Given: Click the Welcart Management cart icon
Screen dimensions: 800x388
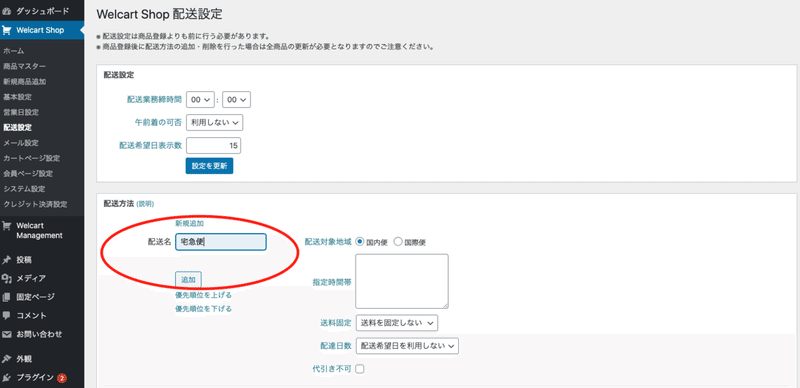Looking at the screenshot, I should click(x=7, y=226).
